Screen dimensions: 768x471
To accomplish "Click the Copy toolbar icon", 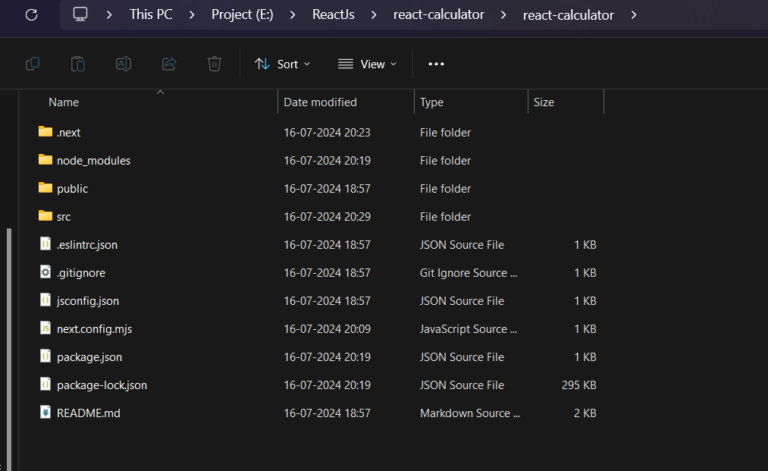I will [33, 64].
